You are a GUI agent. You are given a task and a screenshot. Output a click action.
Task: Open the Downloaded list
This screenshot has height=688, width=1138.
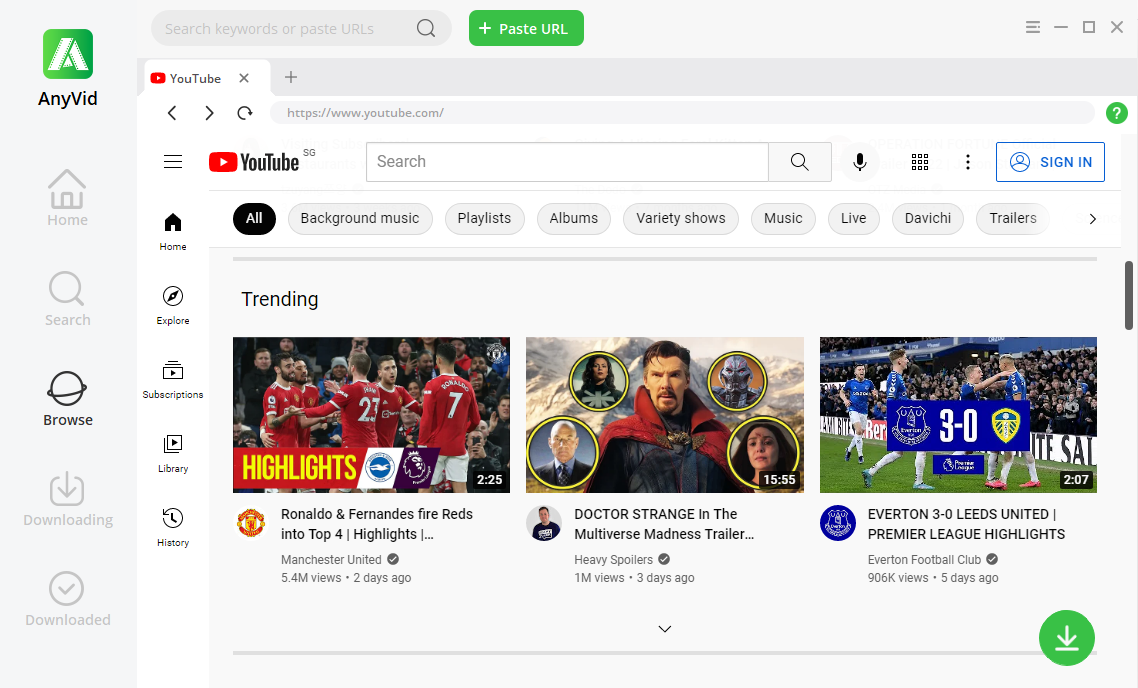(67, 599)
